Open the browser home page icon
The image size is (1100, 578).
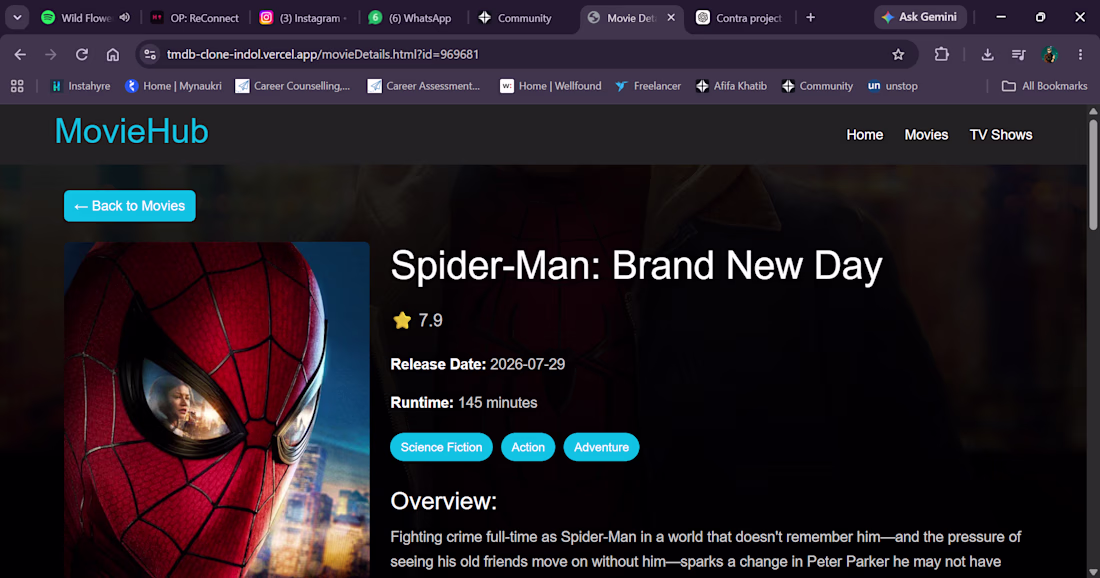click(113, 55)
